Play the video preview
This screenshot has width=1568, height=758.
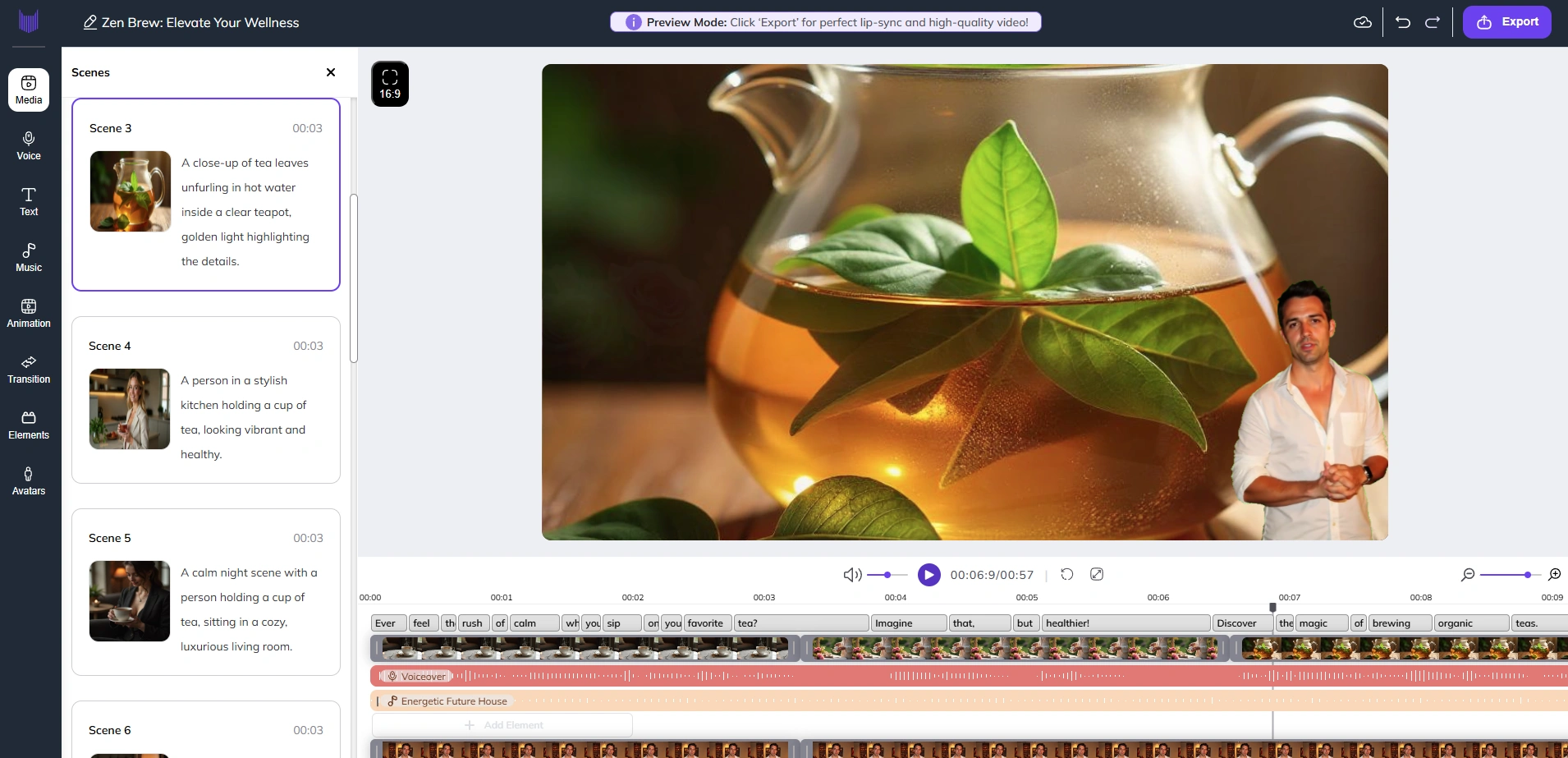(x=929, y=575)
